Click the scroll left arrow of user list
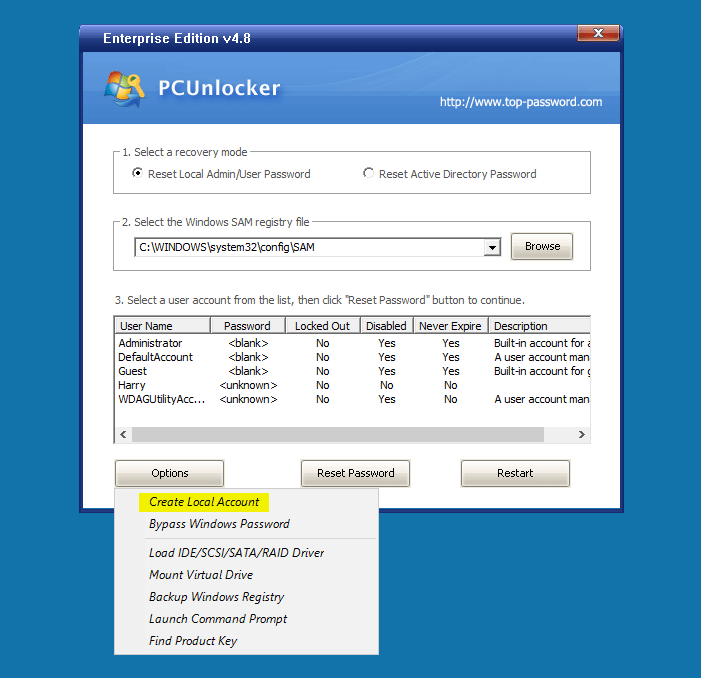Viewport: 701px width, 678px height. 123,434
